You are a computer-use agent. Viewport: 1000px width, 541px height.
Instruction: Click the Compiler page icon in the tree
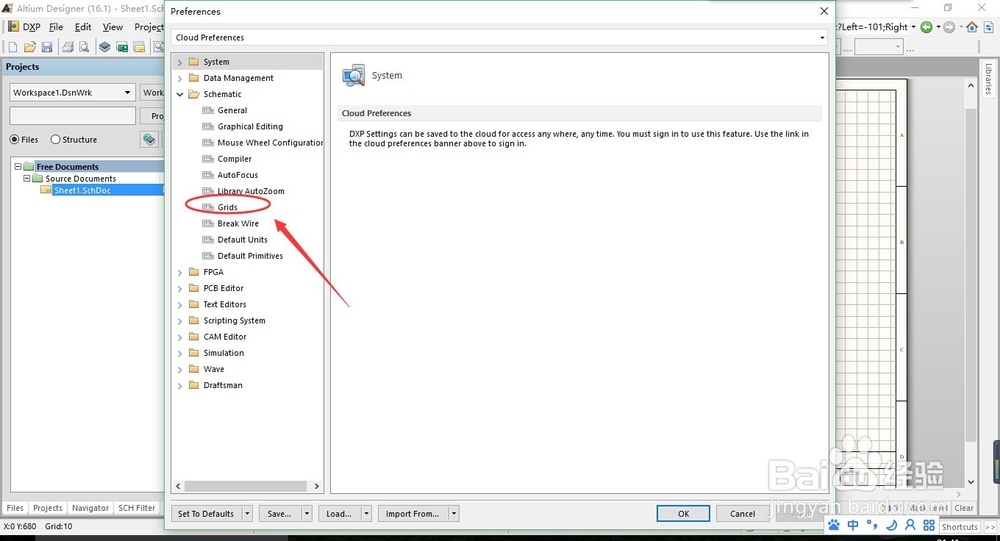208,159
